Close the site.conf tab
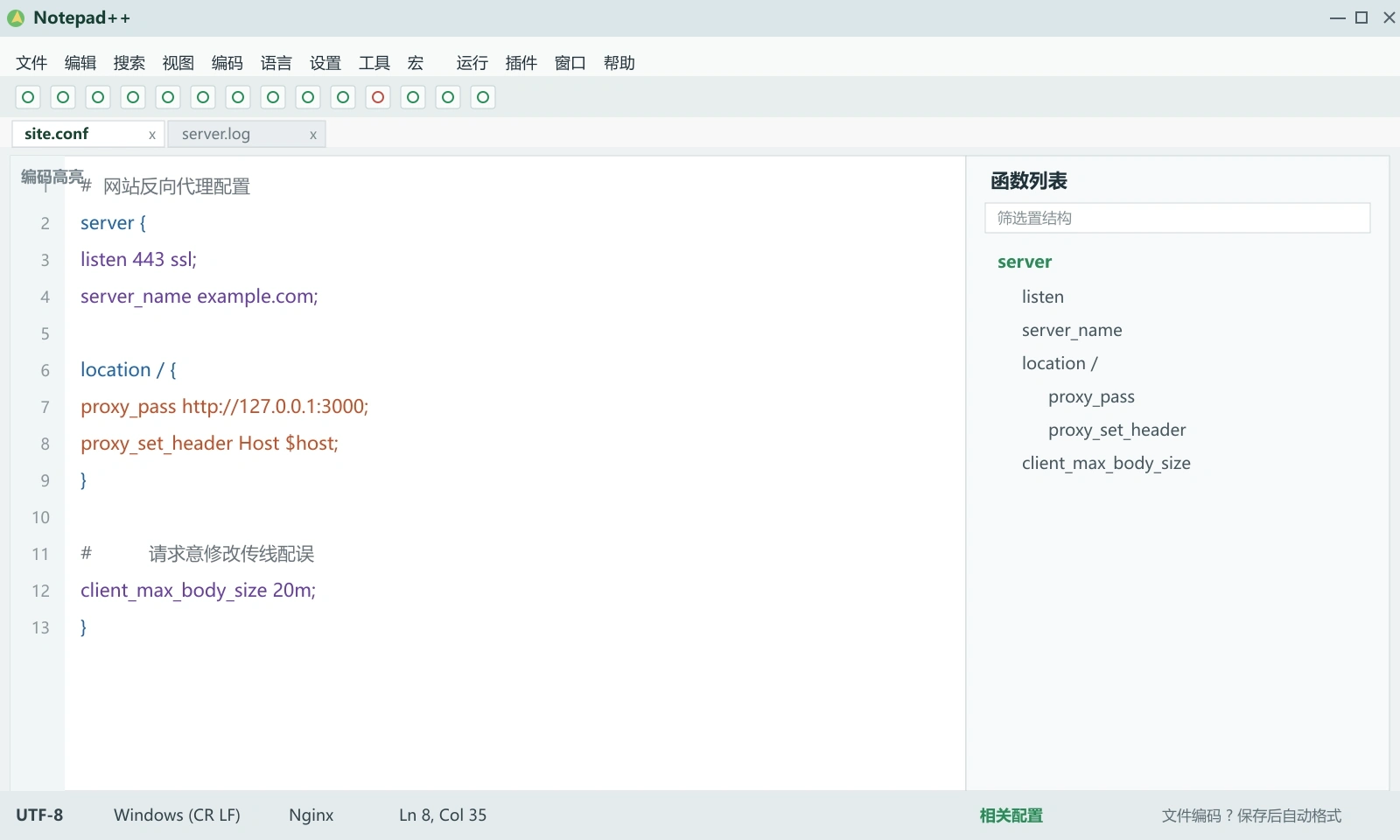The height and width of the screenshot is (840, 1400). click(x=152, y=135)
